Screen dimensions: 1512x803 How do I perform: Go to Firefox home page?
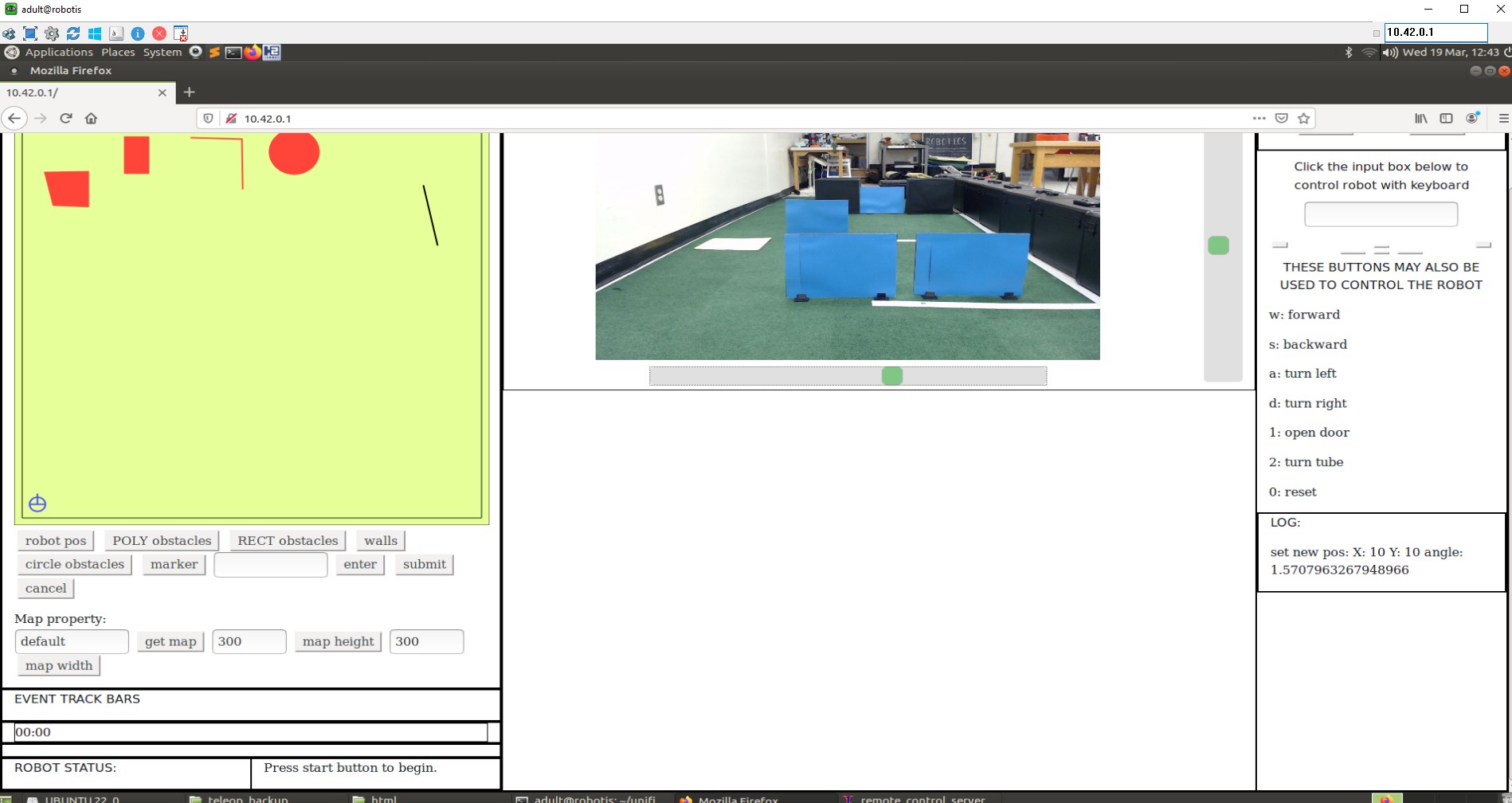pos(92,119)
